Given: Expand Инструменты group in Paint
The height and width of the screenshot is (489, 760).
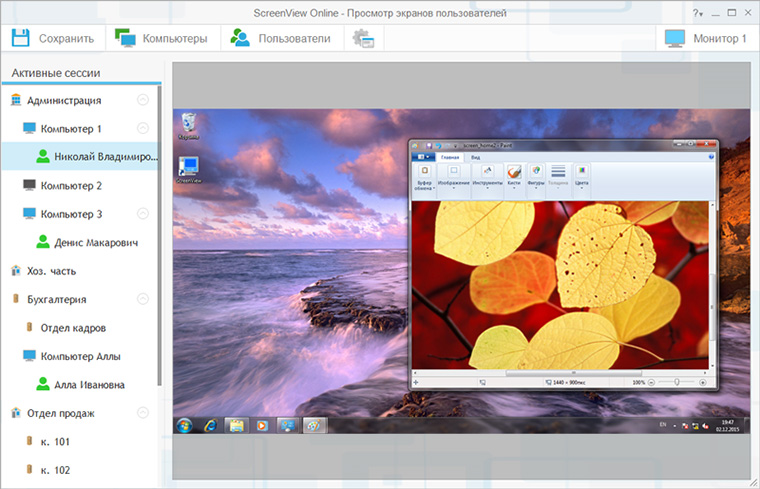Looking at the screenshot, I should tap(487, 177).
